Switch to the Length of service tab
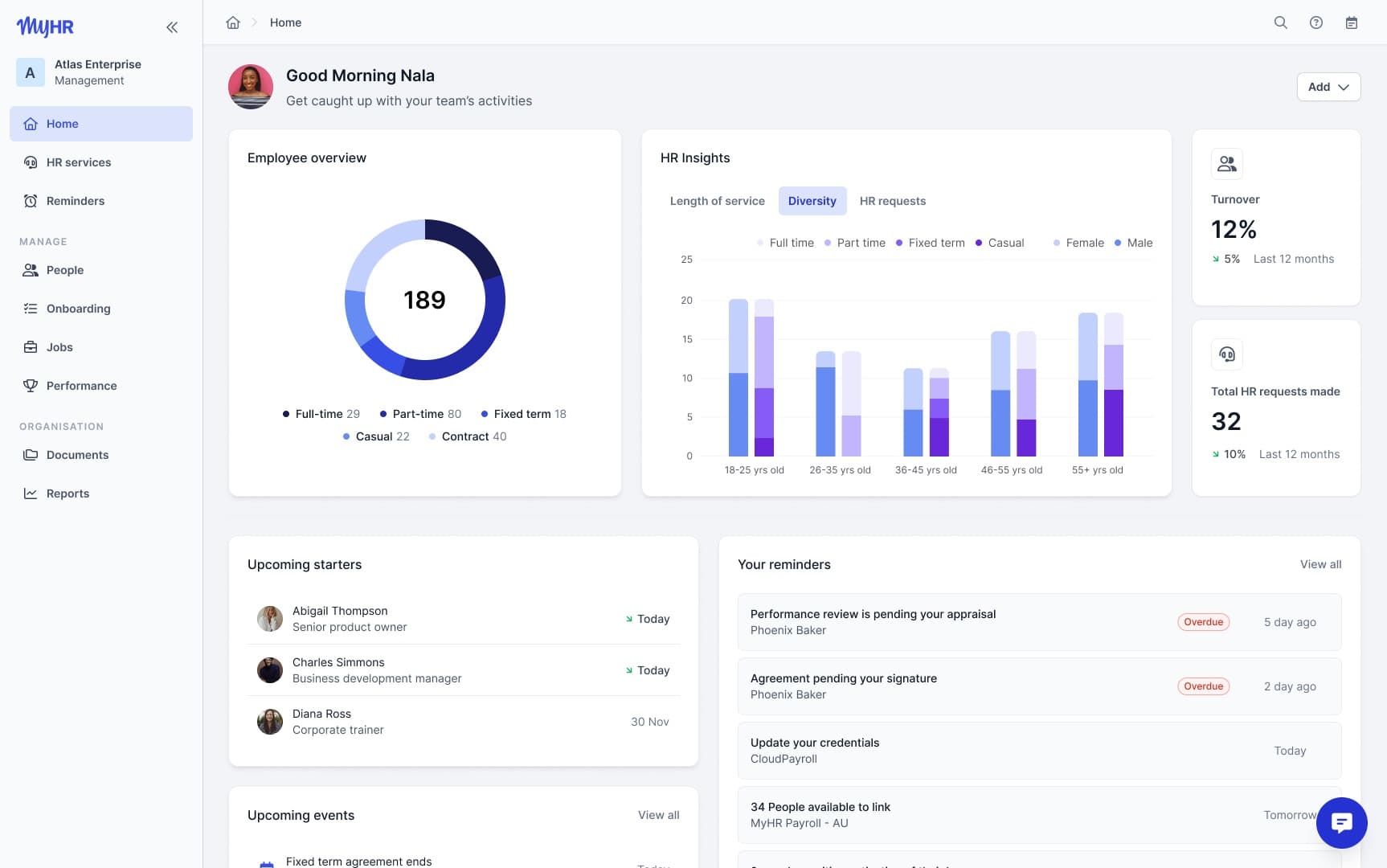The width and height of the screenshot is (1387, 868). [x=717, y=201]
